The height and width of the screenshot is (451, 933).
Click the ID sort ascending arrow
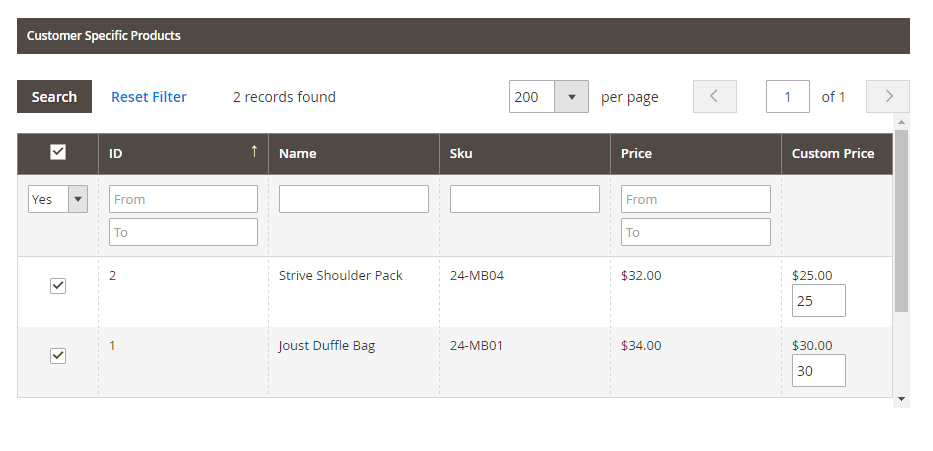click(x=254, y=152)
